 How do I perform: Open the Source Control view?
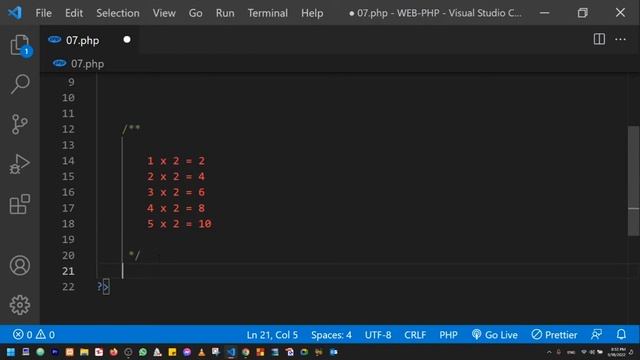pyautogui.click(x=20, y=124)
